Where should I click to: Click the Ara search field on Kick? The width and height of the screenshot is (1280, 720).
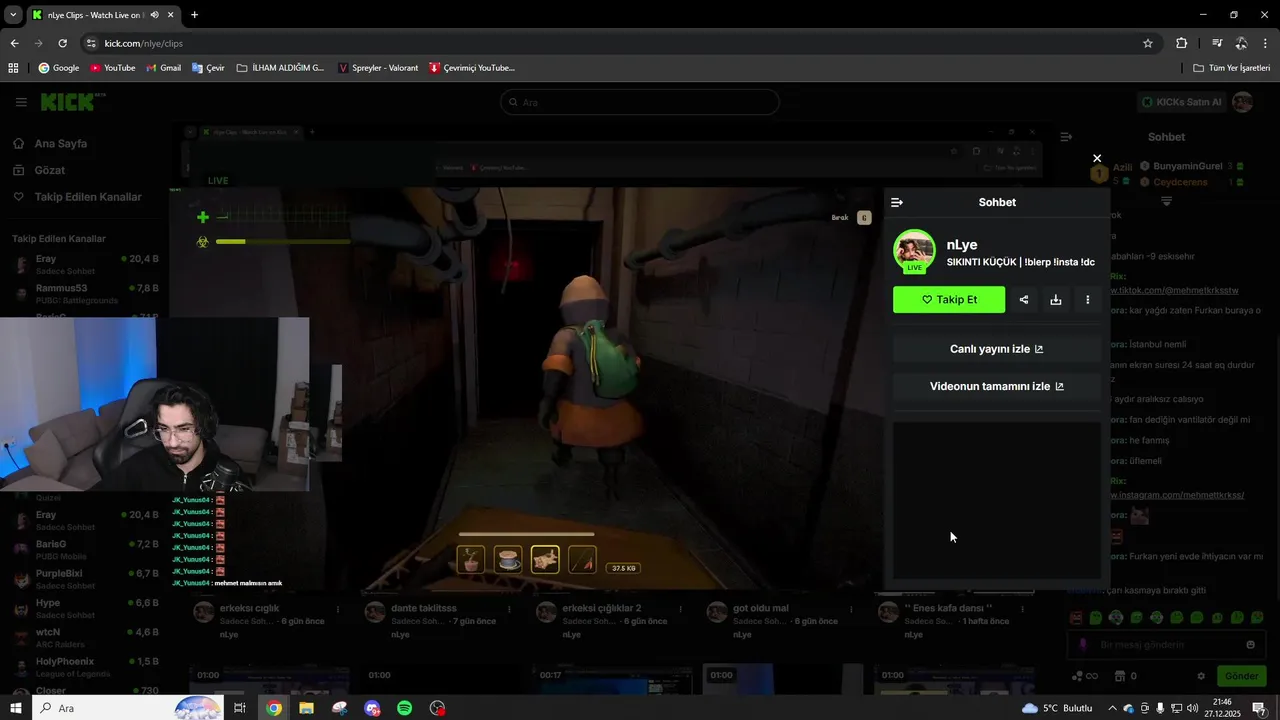click(640, 102)
